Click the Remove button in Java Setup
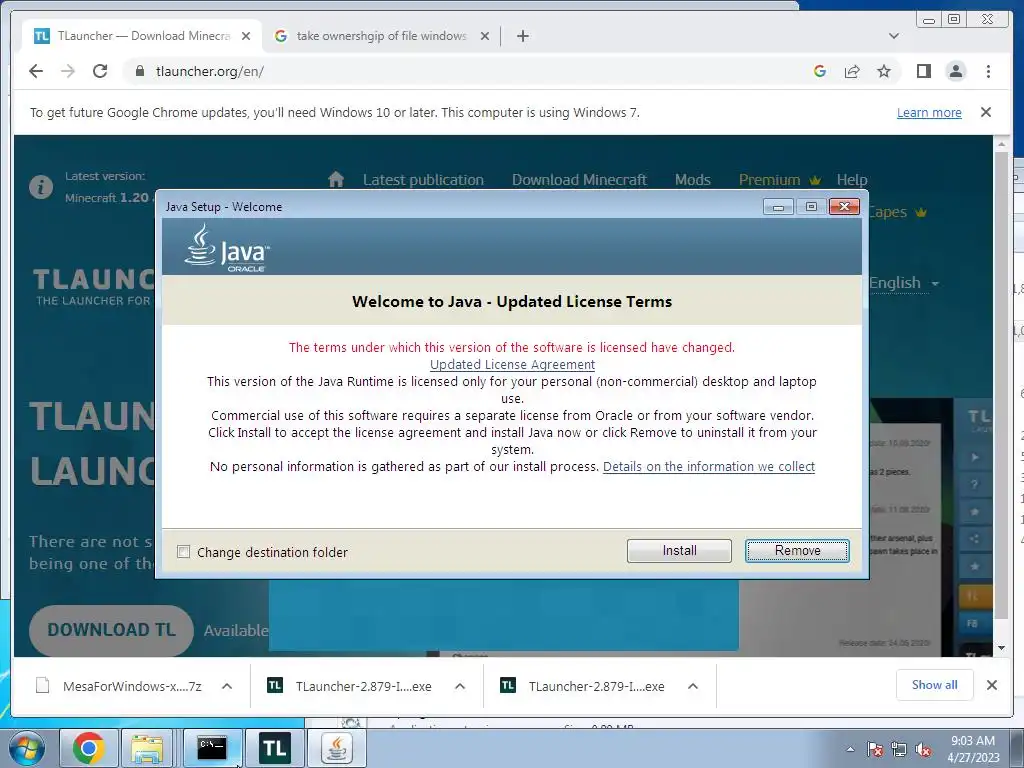The height and width of the screenshot is (768, 1024). [797, 551]
